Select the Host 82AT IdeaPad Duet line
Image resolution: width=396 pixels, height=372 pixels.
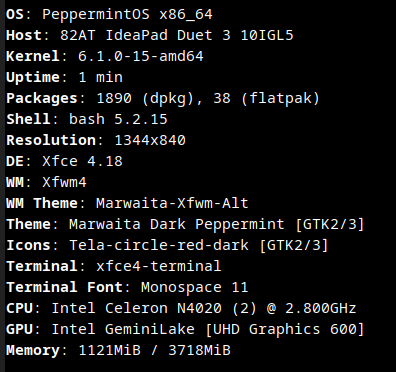click(x=150, y=35)
